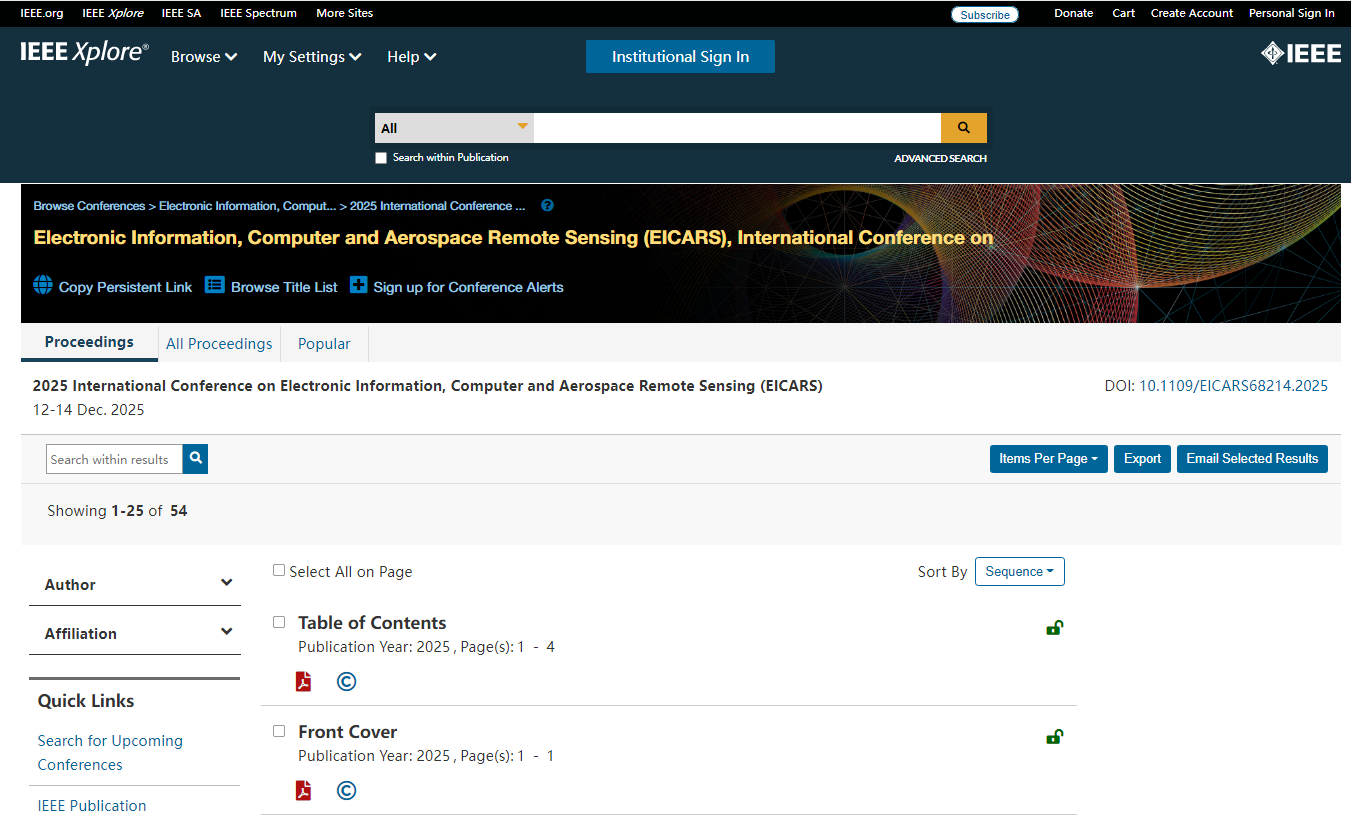Click Email Selected Results button
Image resolution: width=1351 pixels, height=821 pixels.
tap(1252, 459)
